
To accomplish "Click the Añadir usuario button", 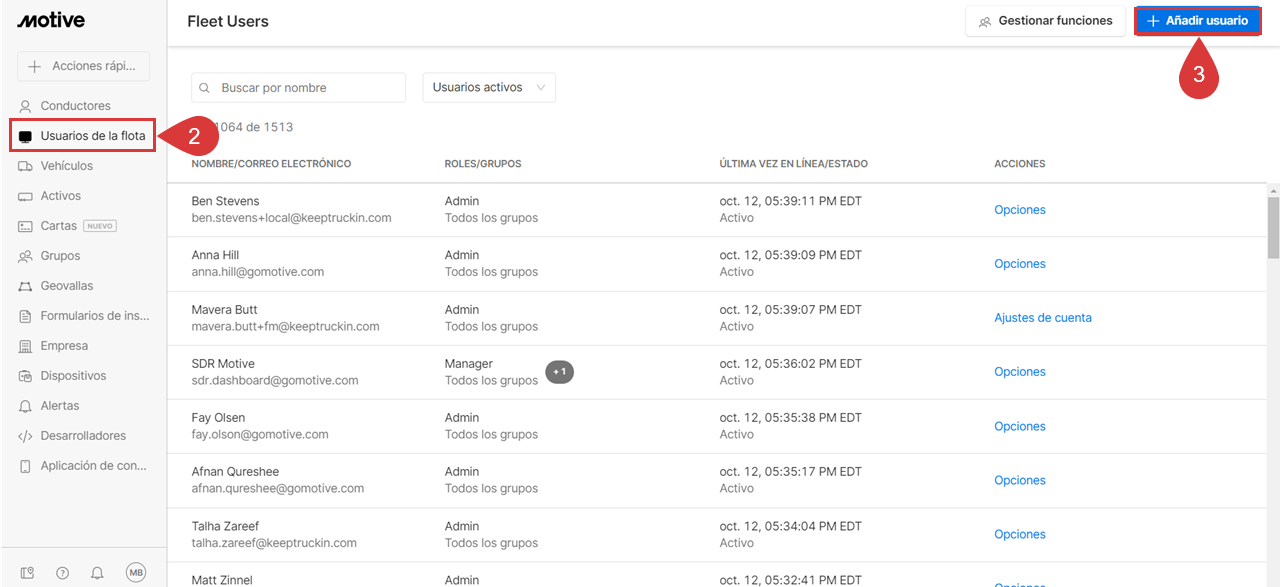I will [1197, 21].
